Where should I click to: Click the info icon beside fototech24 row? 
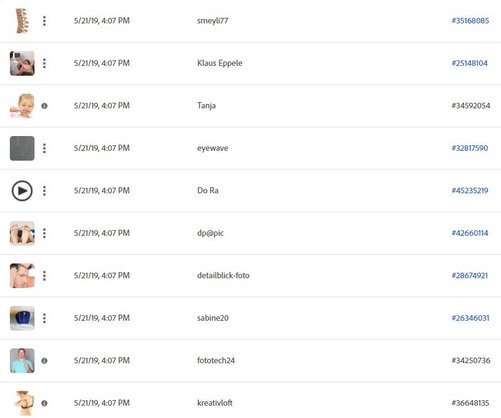click(x=44, y=361)
